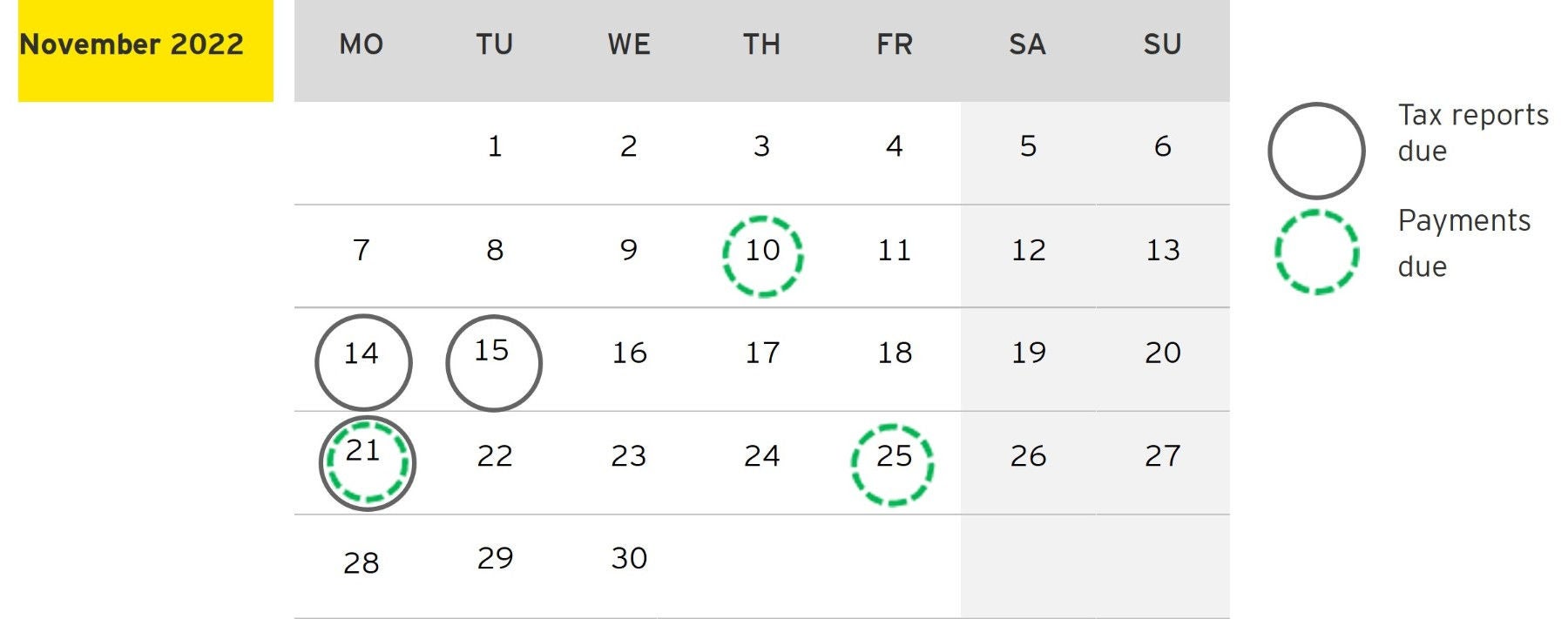The height and width of the screenshot is (619, 1568).
Task: Click the gray Tax reports due legend circle
Action: pyautogui.click(x=1315, y=151)
